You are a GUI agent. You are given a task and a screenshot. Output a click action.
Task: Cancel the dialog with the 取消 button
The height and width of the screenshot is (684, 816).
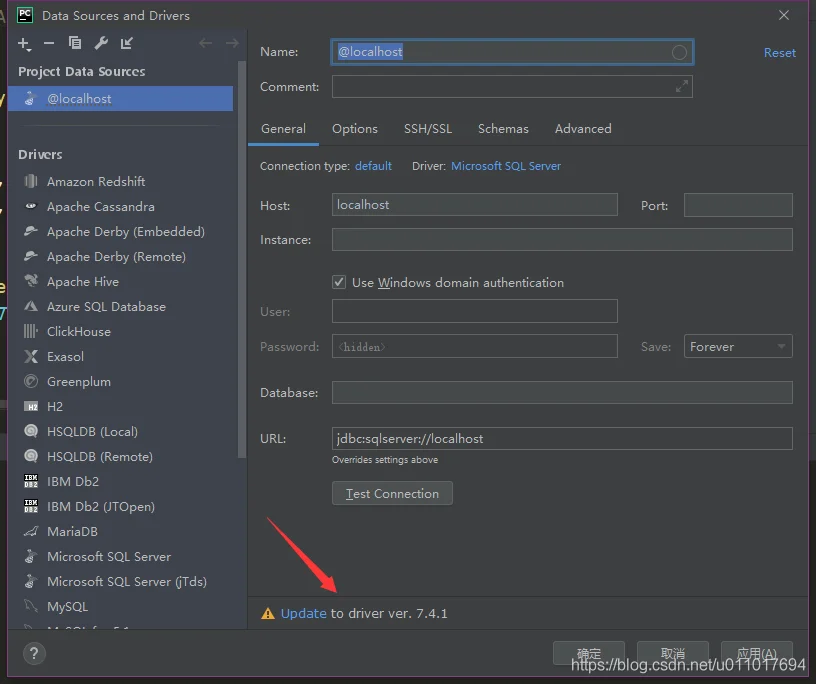[673, 653]
